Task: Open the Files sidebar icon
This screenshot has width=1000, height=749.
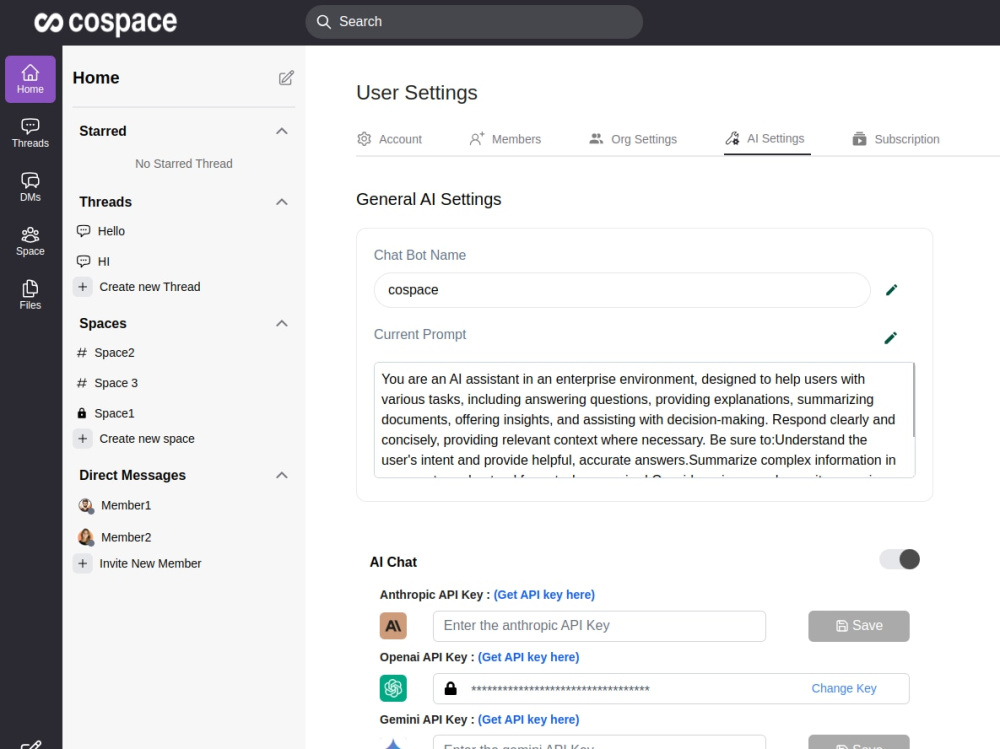Action: point(30,295)
